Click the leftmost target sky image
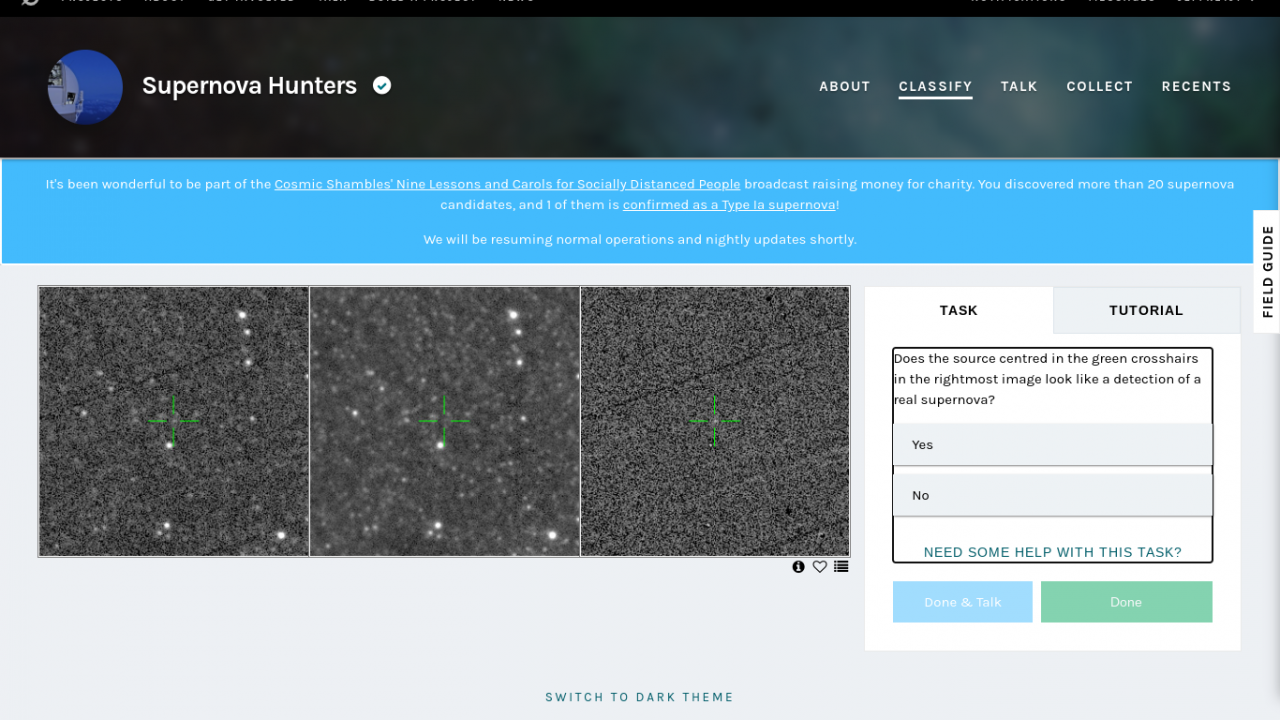 click(x=174, y=421)
